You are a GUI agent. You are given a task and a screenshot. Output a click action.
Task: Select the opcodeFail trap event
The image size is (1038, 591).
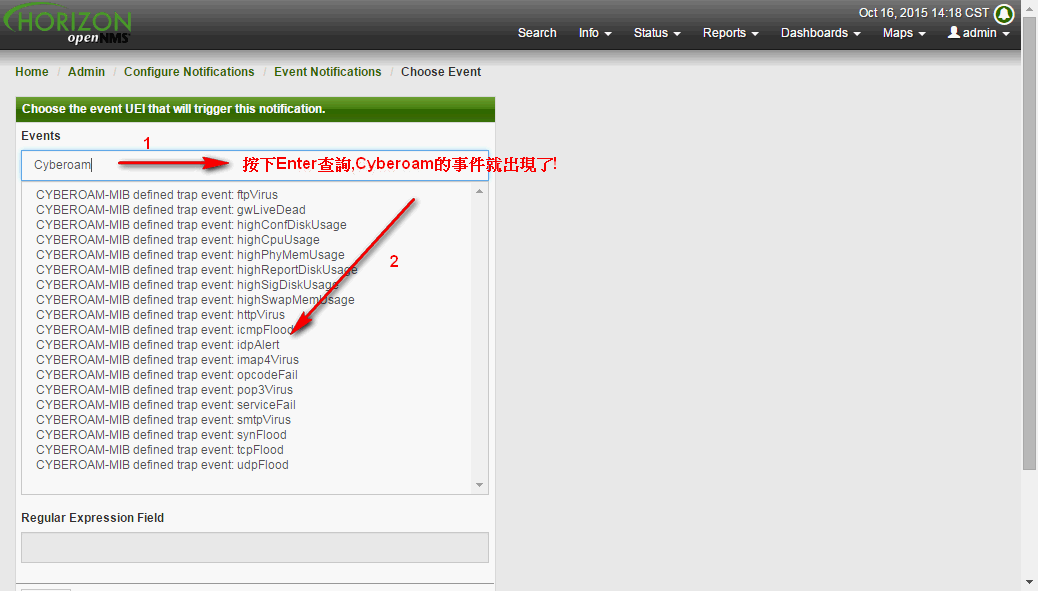[x=167, y=375]
